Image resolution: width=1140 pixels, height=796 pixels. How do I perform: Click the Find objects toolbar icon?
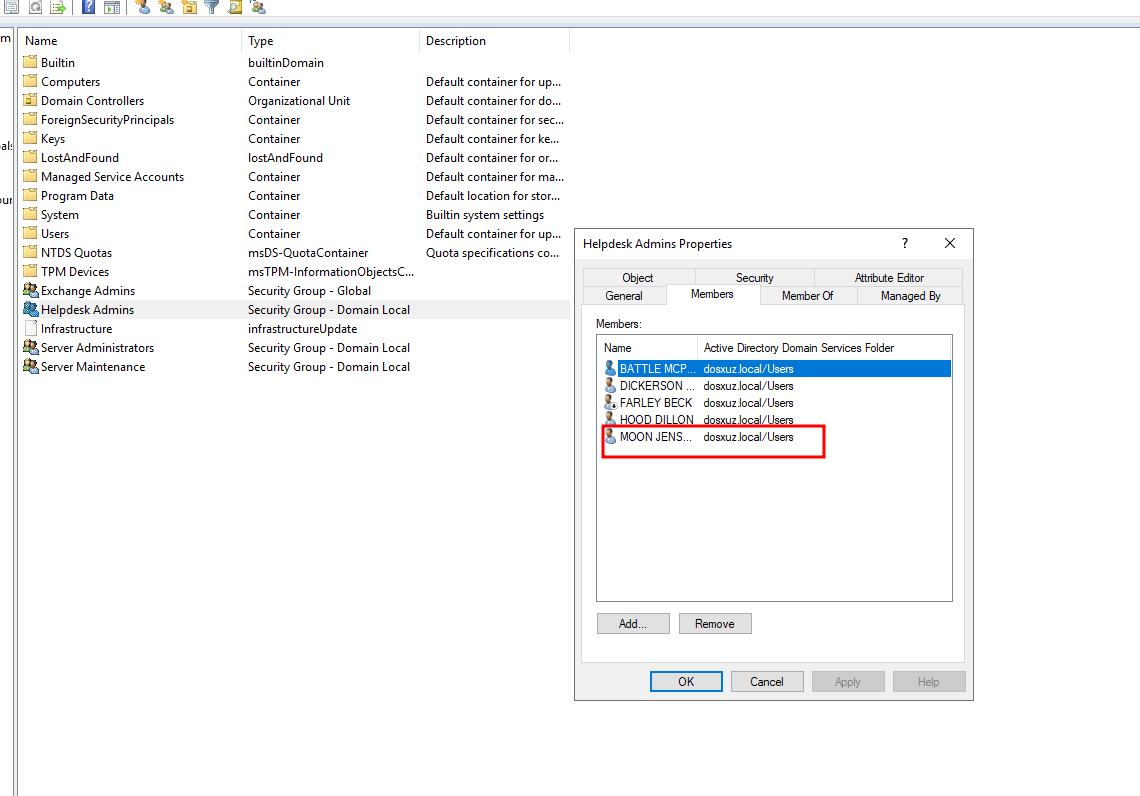coord(234,7)
